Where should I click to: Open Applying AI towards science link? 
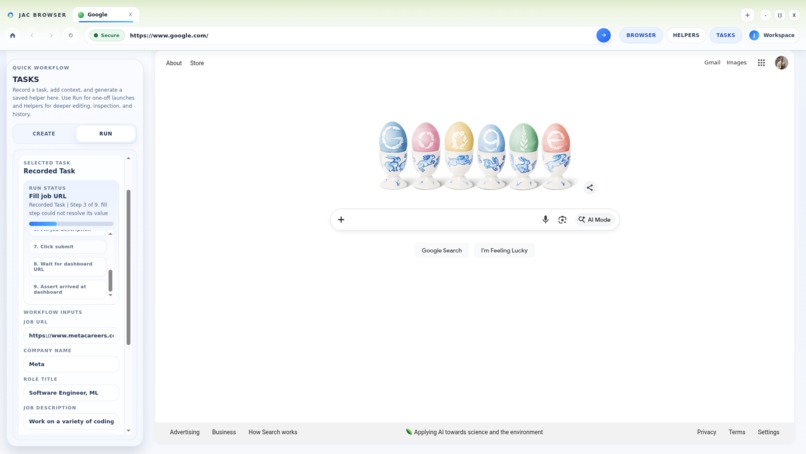point(474,432)
